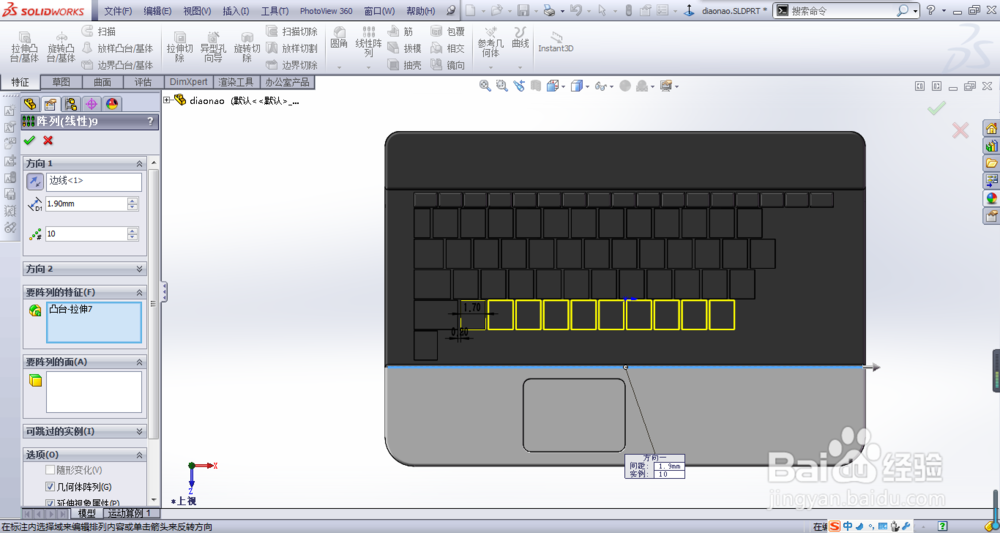Expand the 方向 2 section
This screenshot has height=533, width=1000.
(140, 269)
